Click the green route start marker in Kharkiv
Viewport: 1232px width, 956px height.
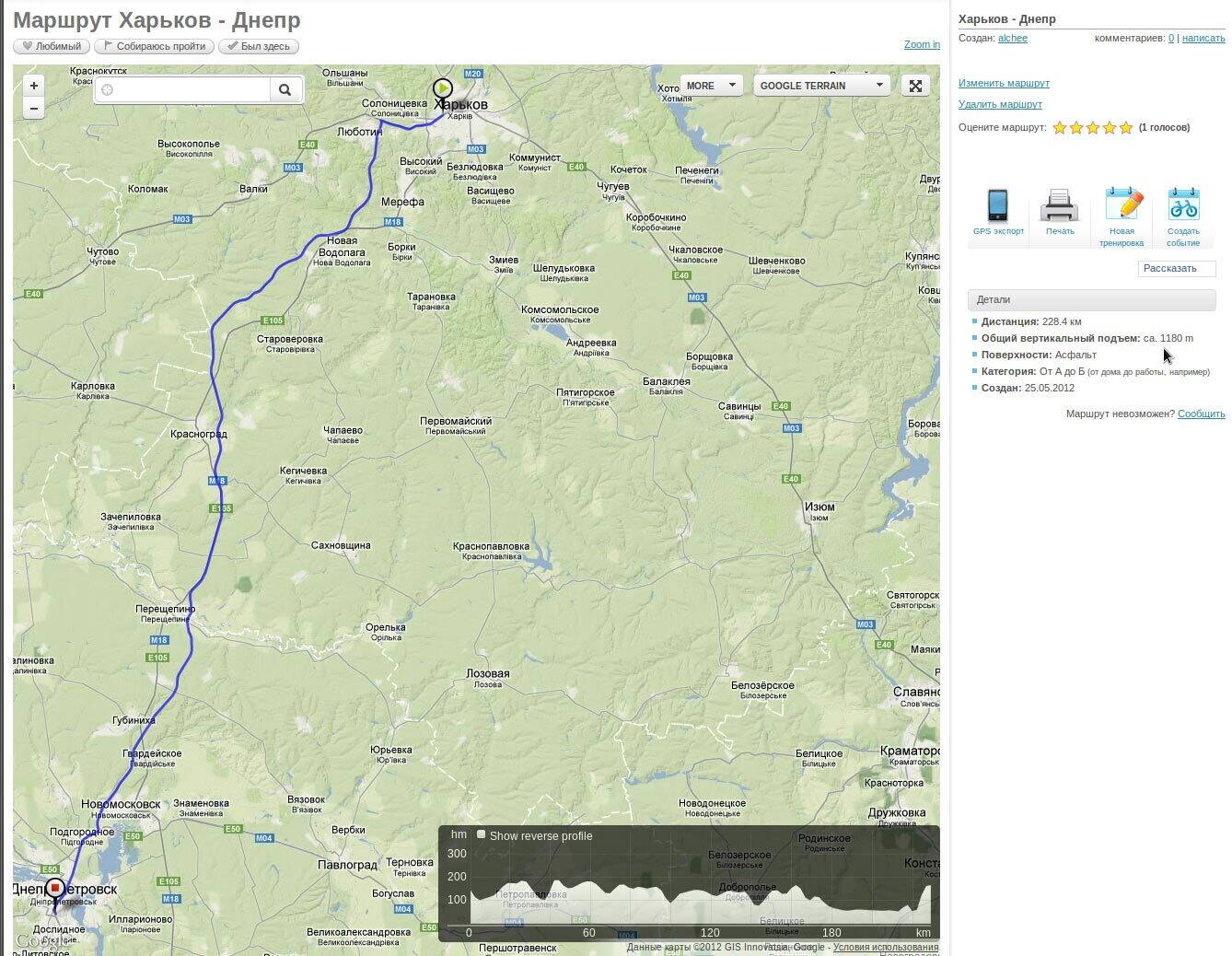[443, 89]
